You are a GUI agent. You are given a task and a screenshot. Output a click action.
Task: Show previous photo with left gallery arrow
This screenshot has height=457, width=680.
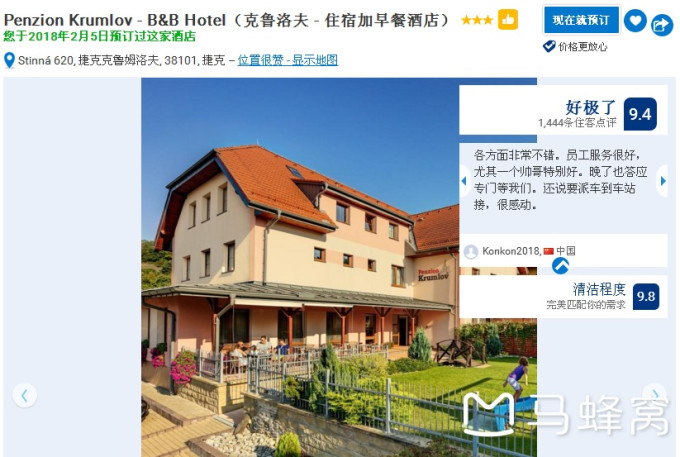(x=24, y=395)
